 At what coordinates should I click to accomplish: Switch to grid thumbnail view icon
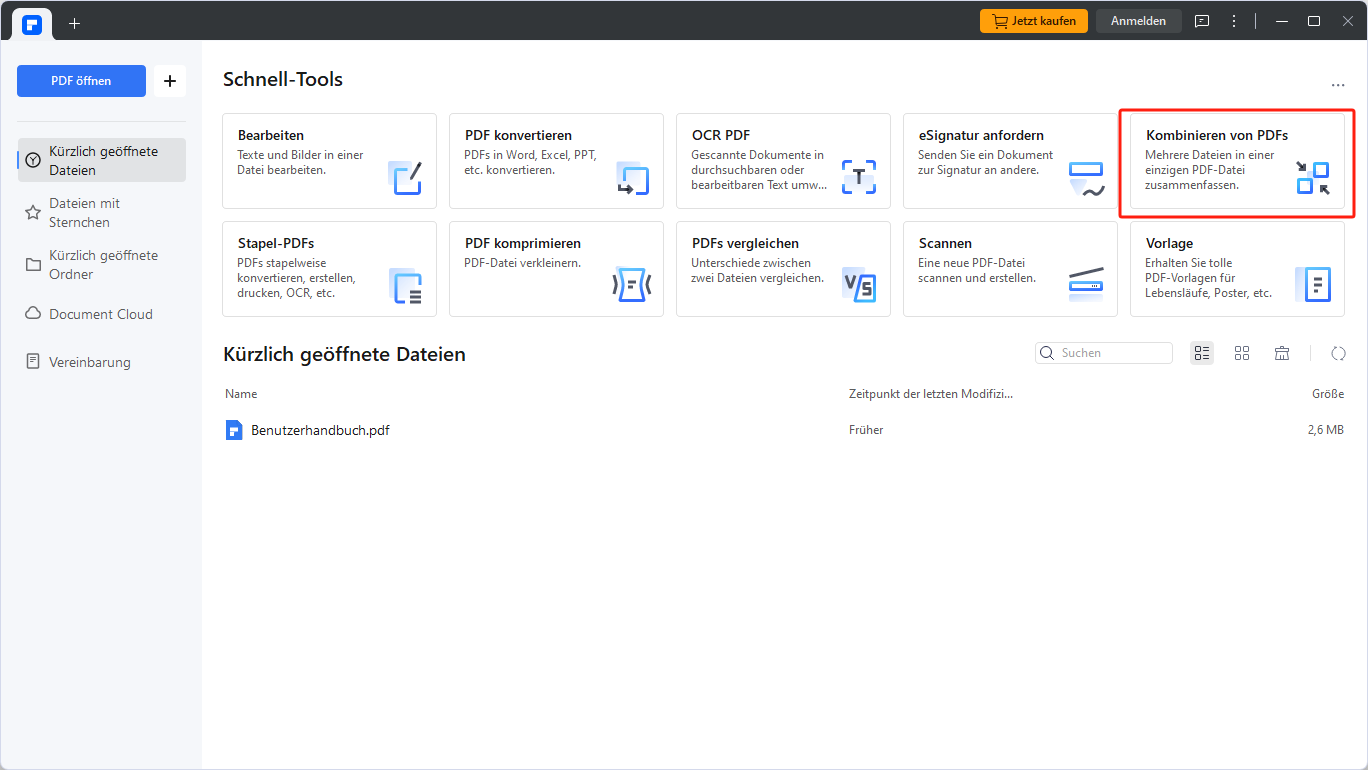pyautogui.click(x=1242, y=353)
